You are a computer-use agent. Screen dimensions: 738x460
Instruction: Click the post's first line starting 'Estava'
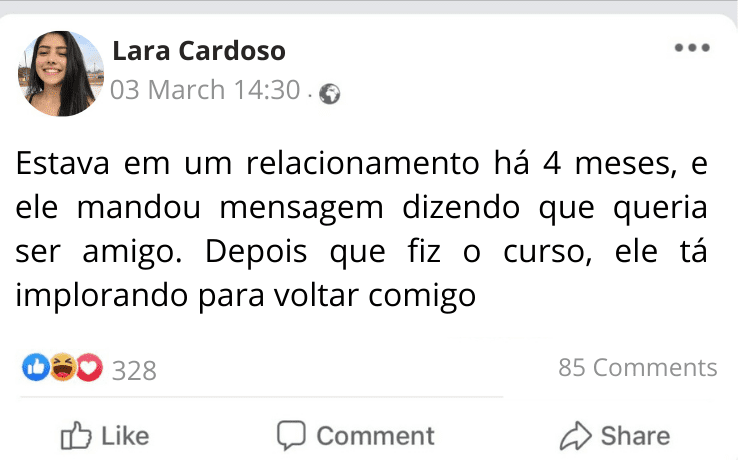pyautogui.click(x=362, y=165)
